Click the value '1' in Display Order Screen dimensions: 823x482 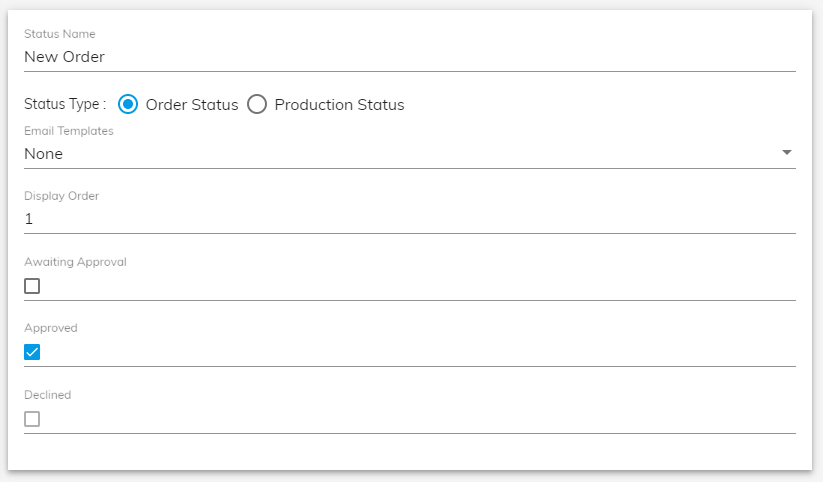29,219
